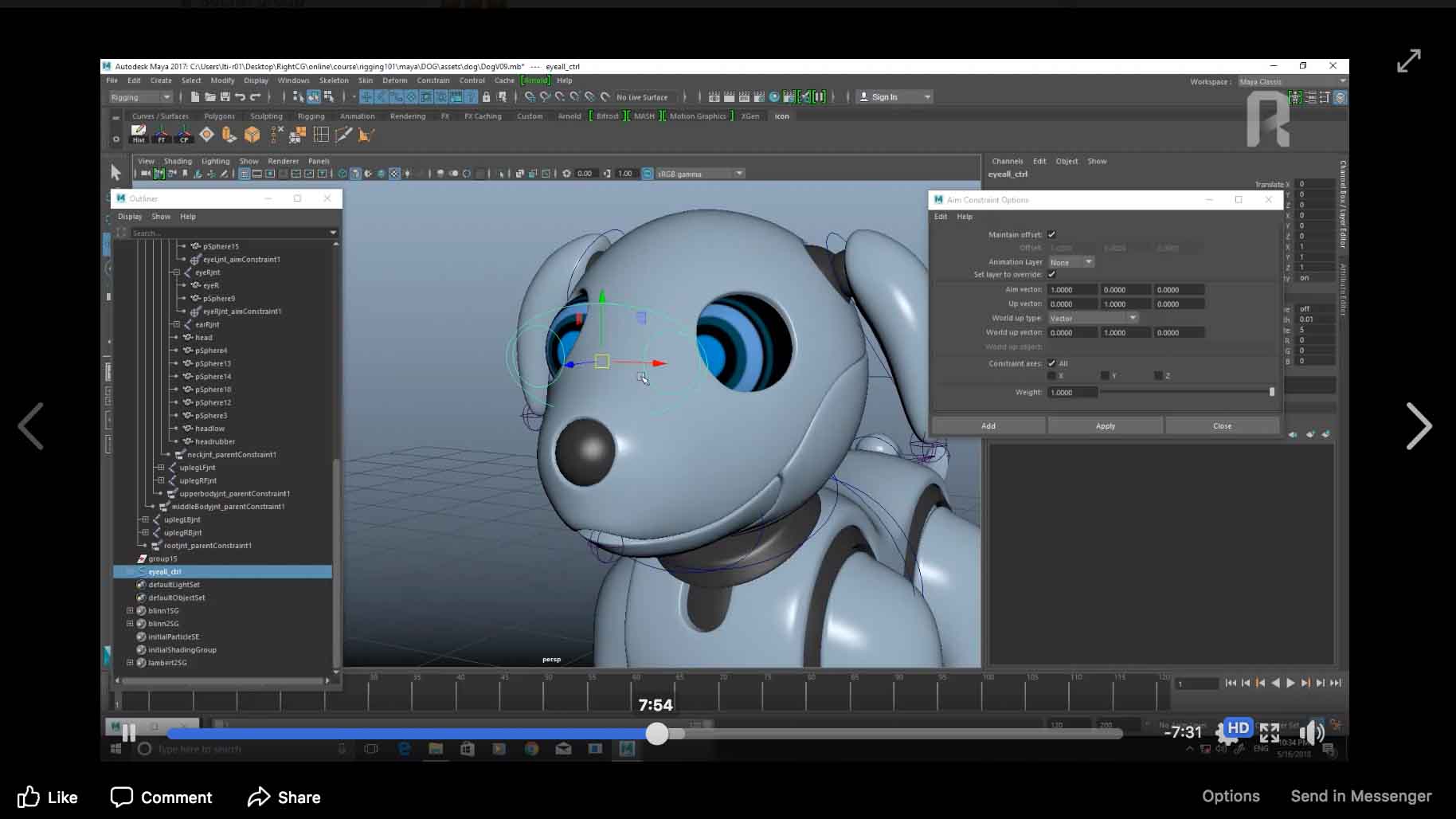Click the Send in Messenger link
Image resolution: width=1456 pixels, height=819 pixels.
(x=1360, y=796)
